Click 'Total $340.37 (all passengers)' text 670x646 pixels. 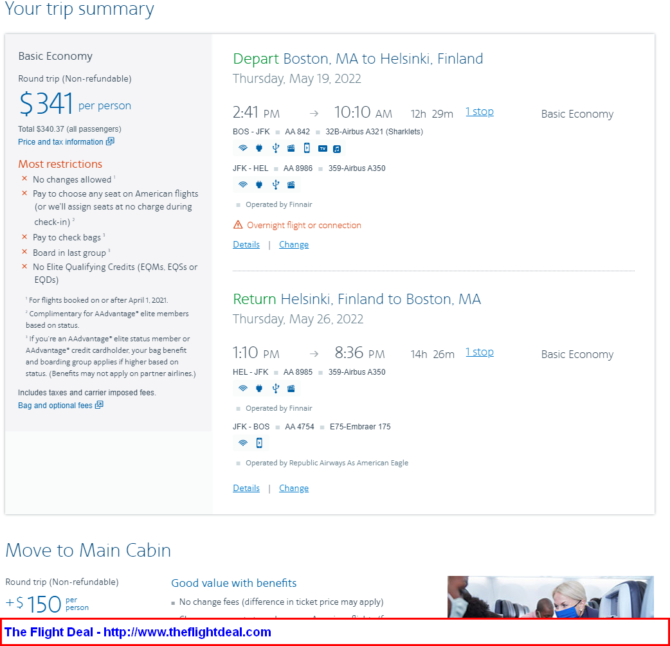tap(70, 129)
